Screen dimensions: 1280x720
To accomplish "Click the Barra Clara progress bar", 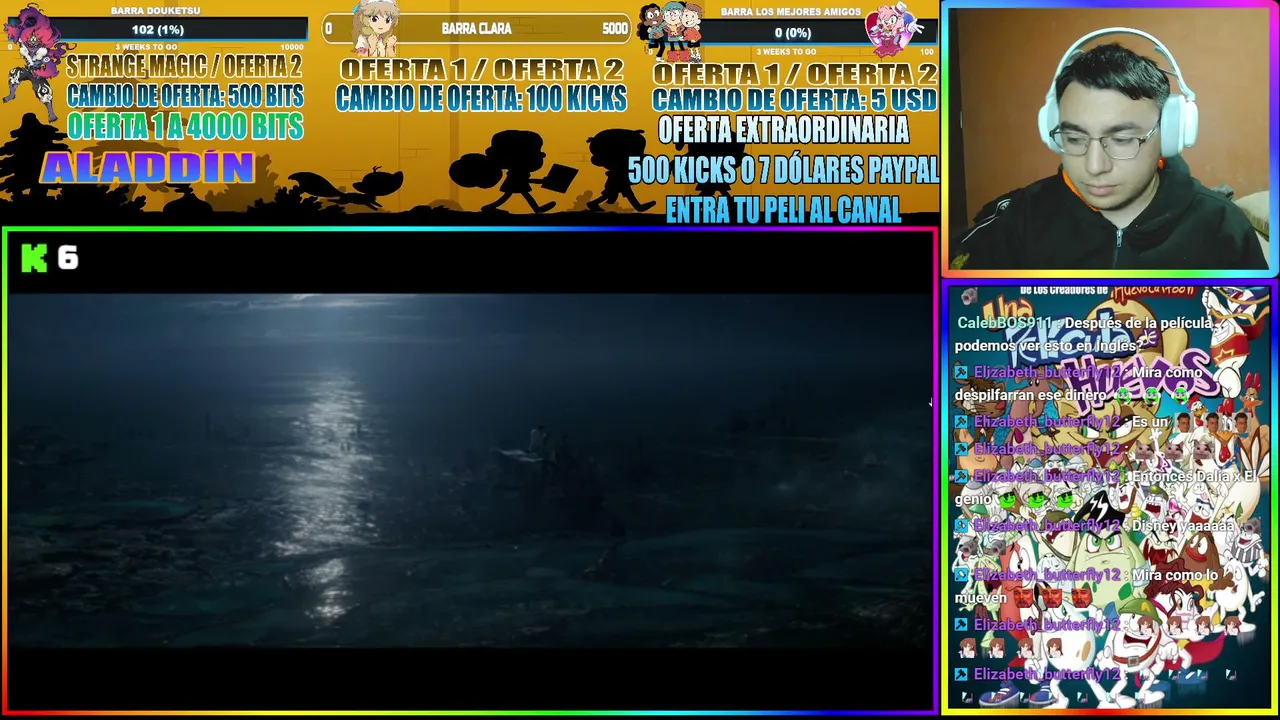I will pos(477,29).
